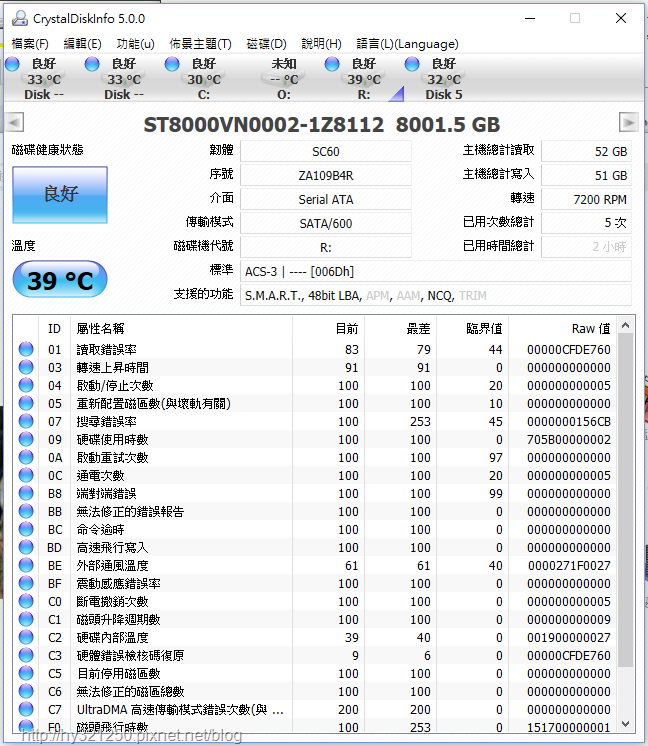This screenshot has height=746, width=648.
Task: Click the status orb for attribute C5
Action: 26,673
